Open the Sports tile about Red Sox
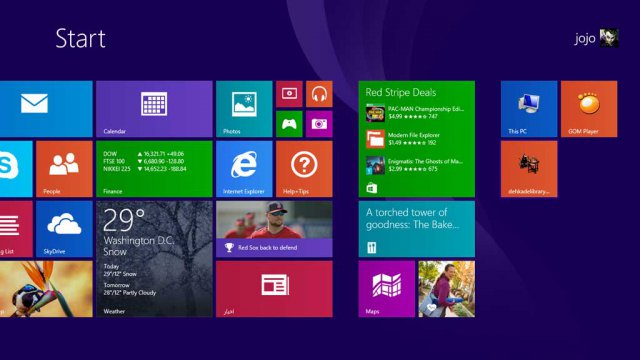The height and width of the screenshot is (360, 640). click(x=274, y=229)
